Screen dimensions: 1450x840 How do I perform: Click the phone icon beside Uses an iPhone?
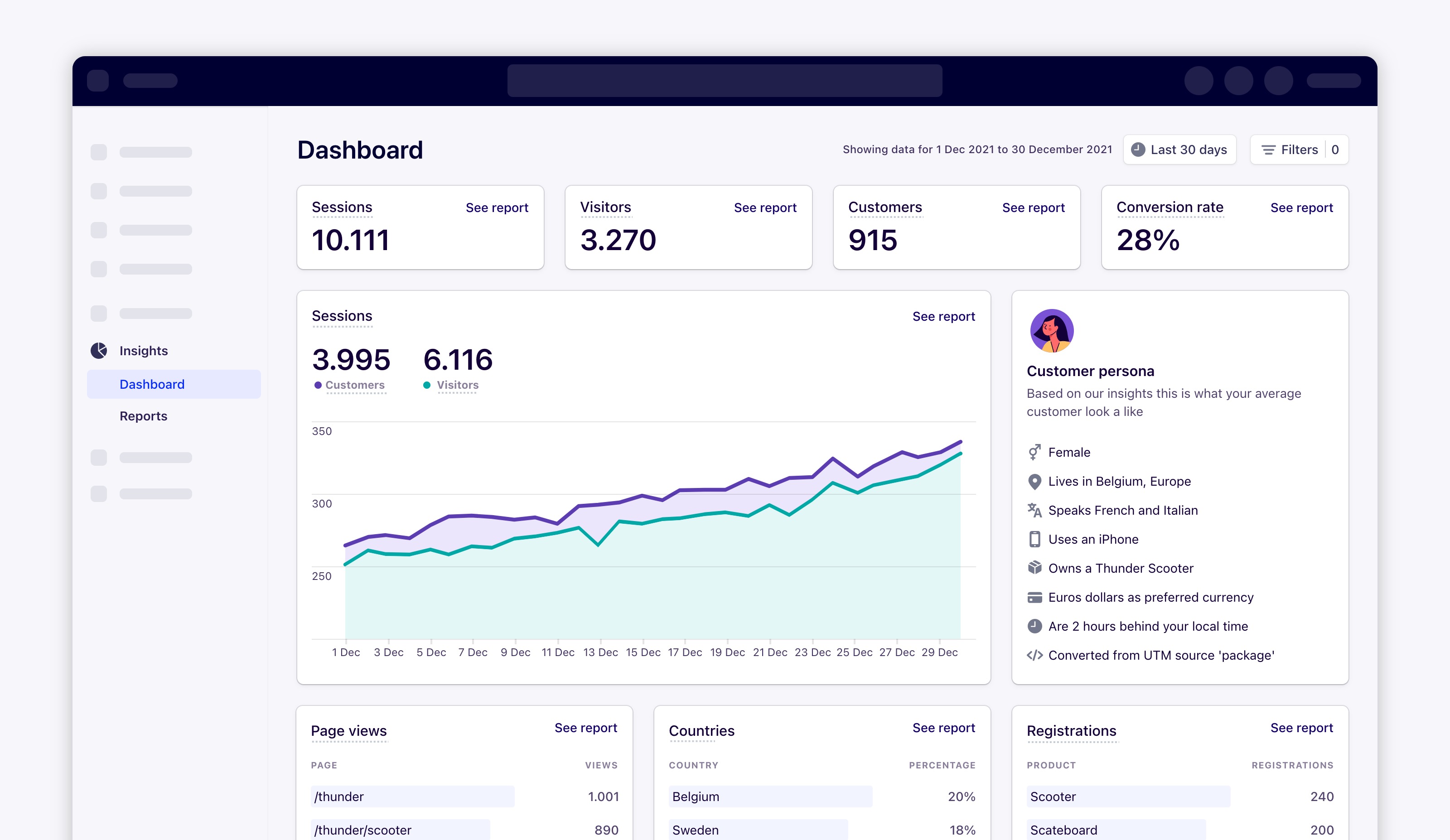tap(1034, 539)
